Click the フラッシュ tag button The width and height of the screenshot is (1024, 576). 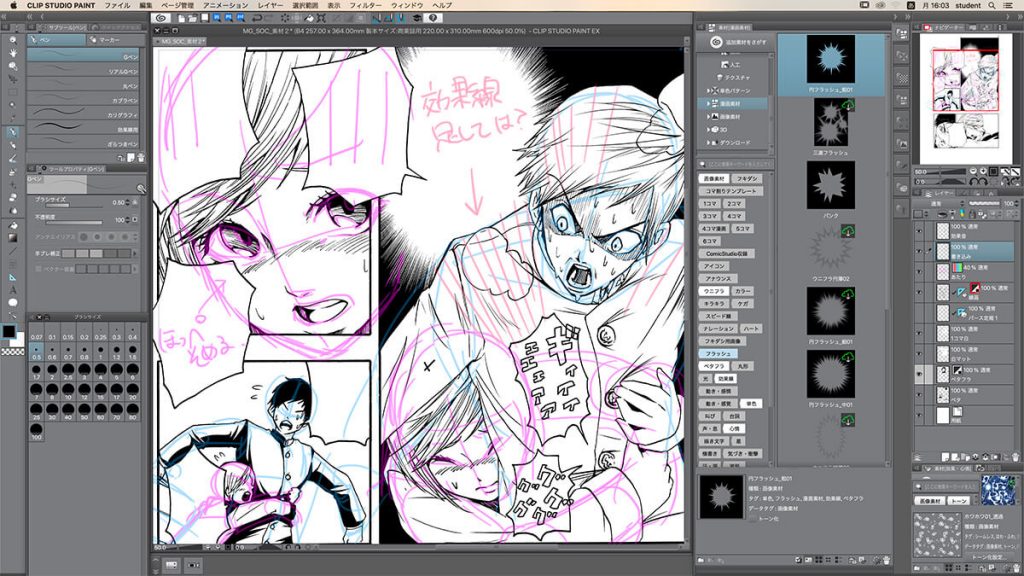pyautogui.click(x=718, y=353)
